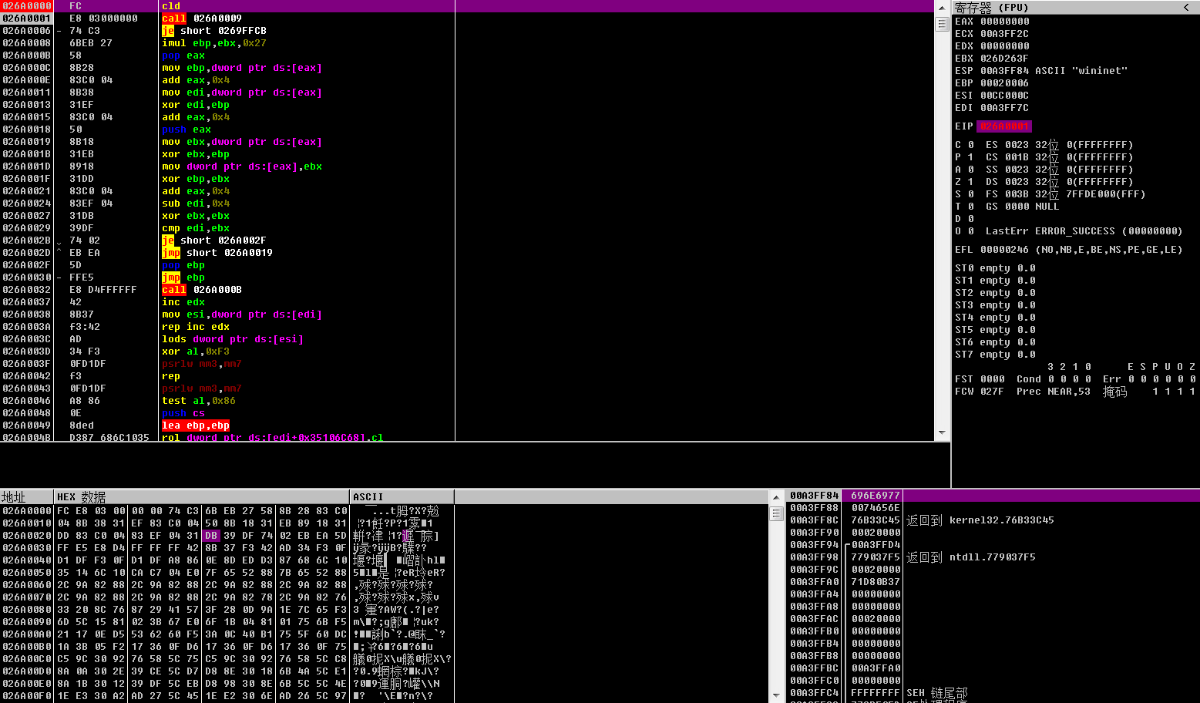
Task: Toggle the S flag value
Action: point(970,194)
